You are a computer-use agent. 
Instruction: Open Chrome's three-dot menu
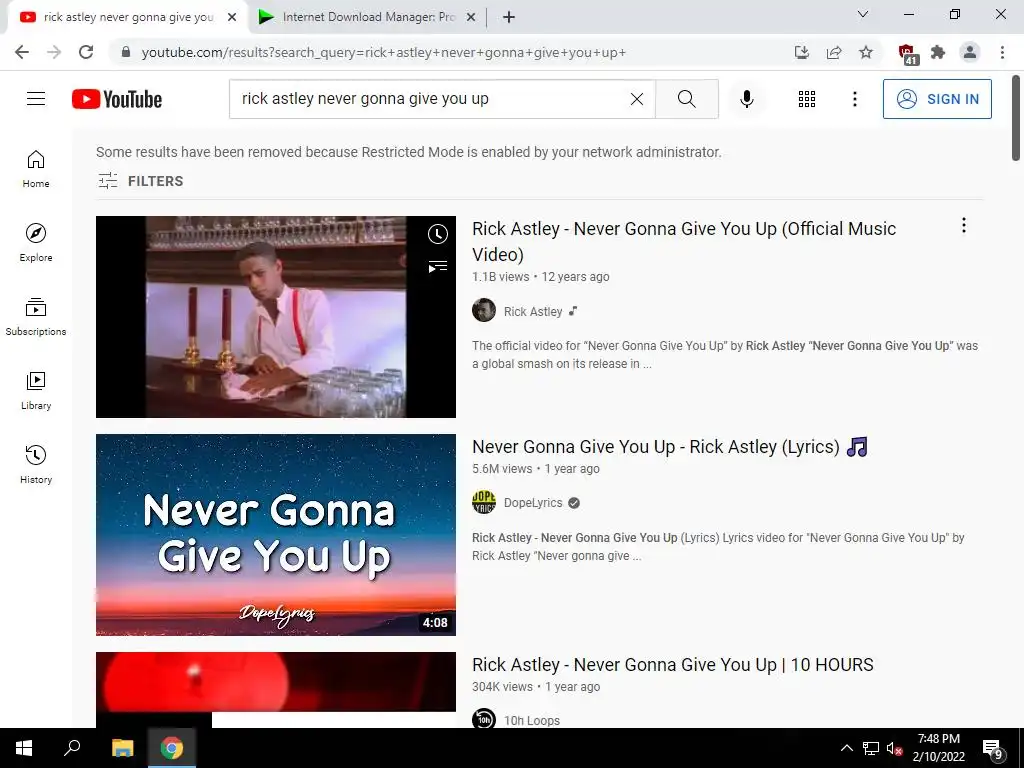[1002, 52]
